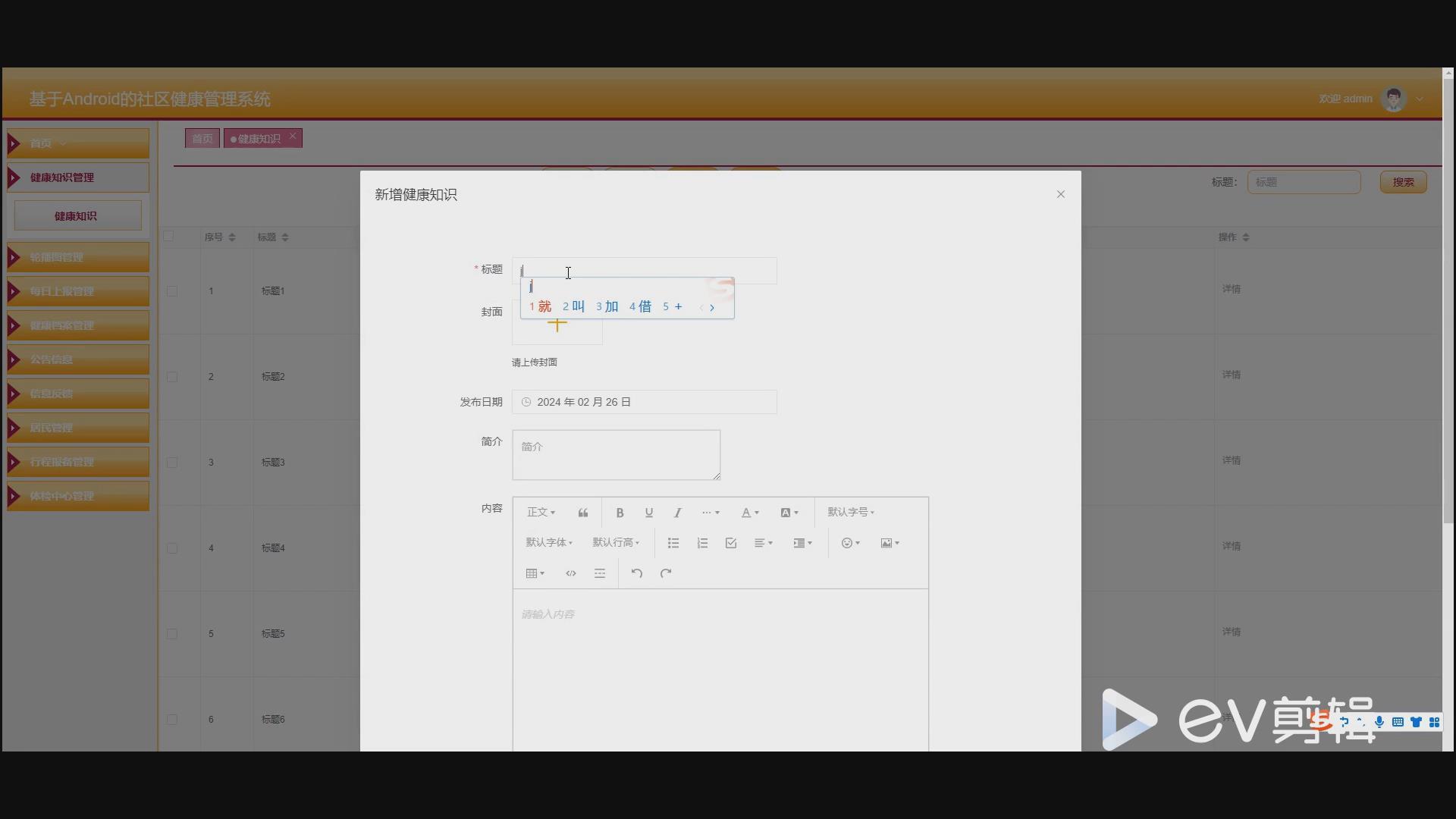1456x819 pixels.
Task: Check the checkbox for row 标题3
Action: (x=172, y=463)
